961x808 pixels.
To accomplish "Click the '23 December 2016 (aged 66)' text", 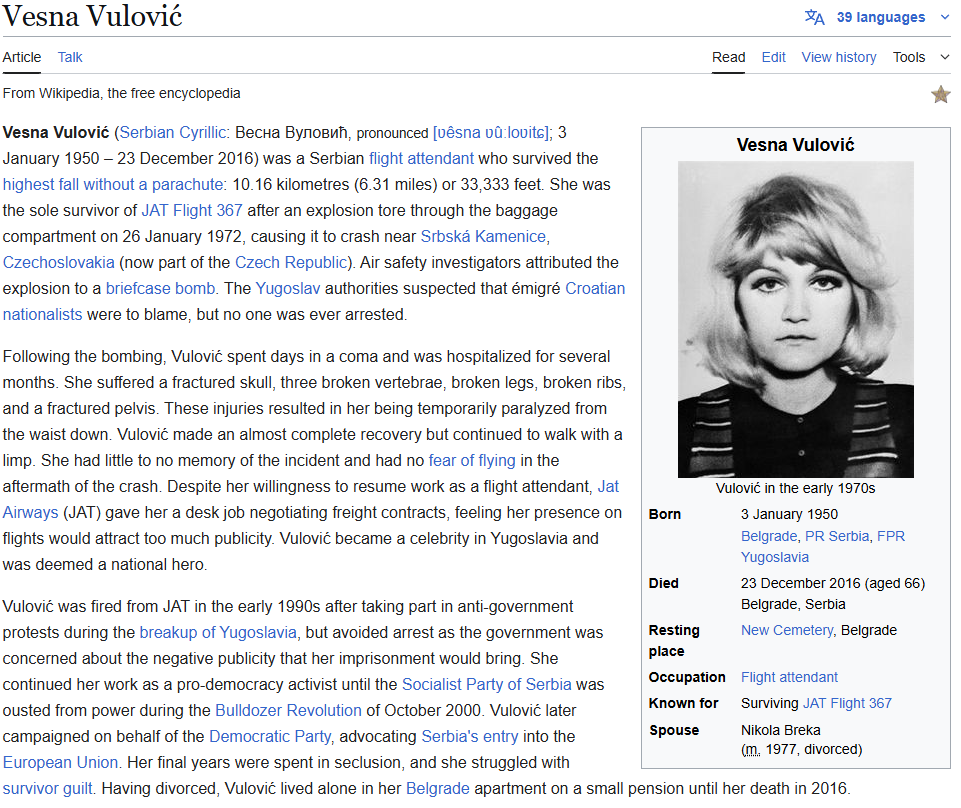I will click(833, 583).
